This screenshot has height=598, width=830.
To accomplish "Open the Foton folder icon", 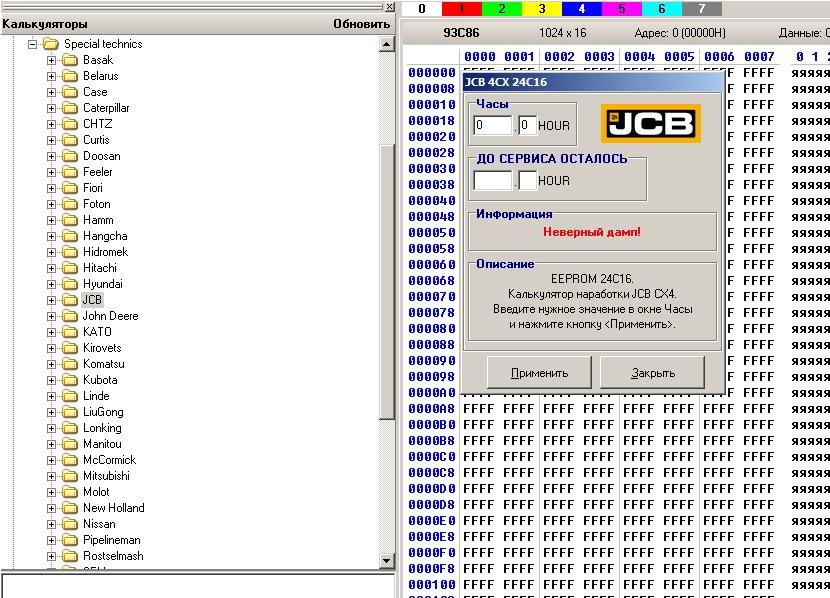I will click(x=70, y=204).
